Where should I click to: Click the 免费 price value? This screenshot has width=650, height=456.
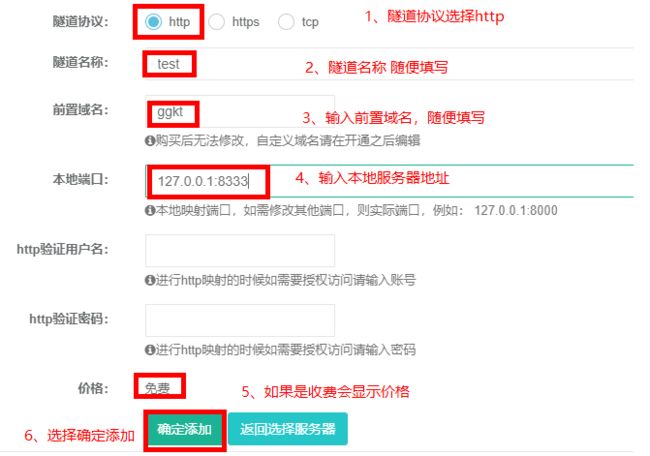pos(158,388)
